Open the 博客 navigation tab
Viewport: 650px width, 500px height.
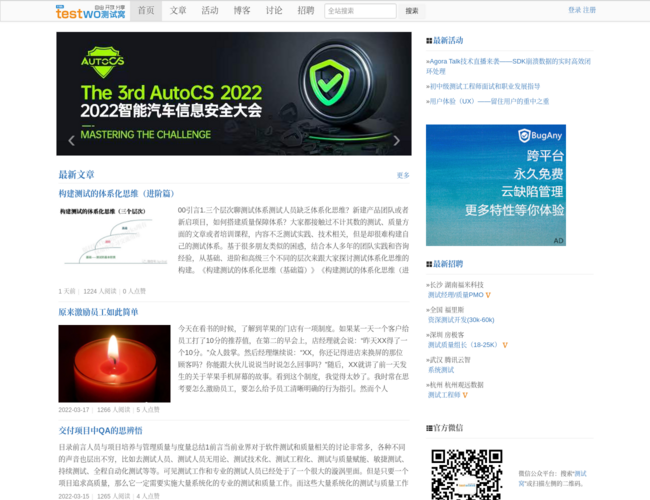pyautogui.click(x=242, y=11)
